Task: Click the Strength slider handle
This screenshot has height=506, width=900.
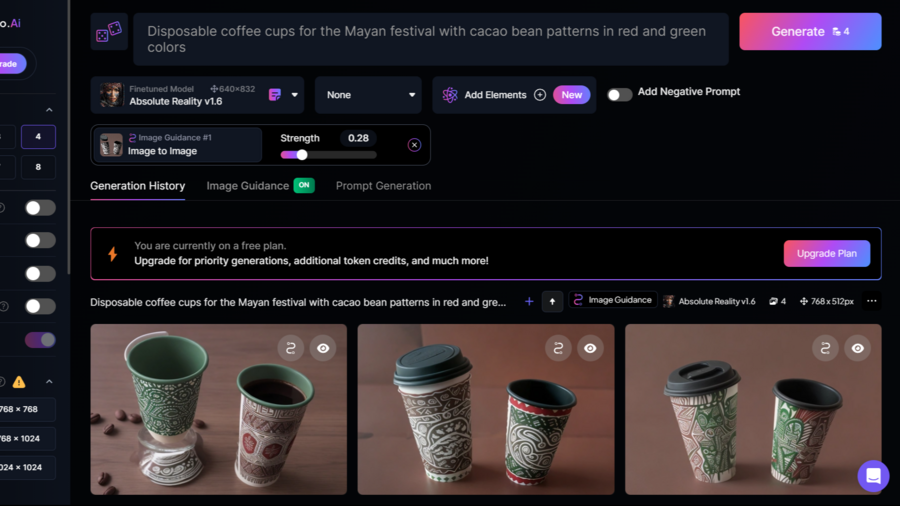Action: [302, 155]
